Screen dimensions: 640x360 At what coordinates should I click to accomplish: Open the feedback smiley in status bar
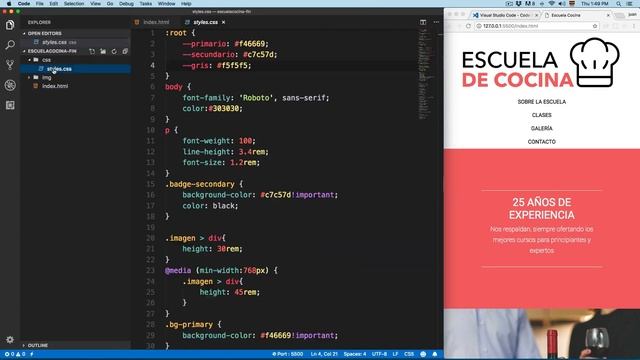pyautogui.click(x=423, y=354)
